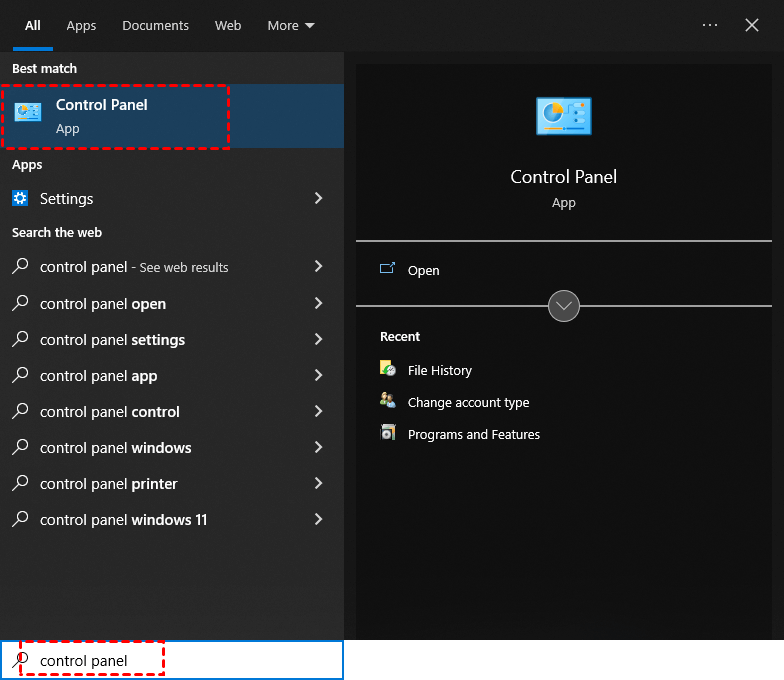Screen dimensions: 784x680
Task: Select the 'control panel open' suggestion
Action: click(172, 304)
